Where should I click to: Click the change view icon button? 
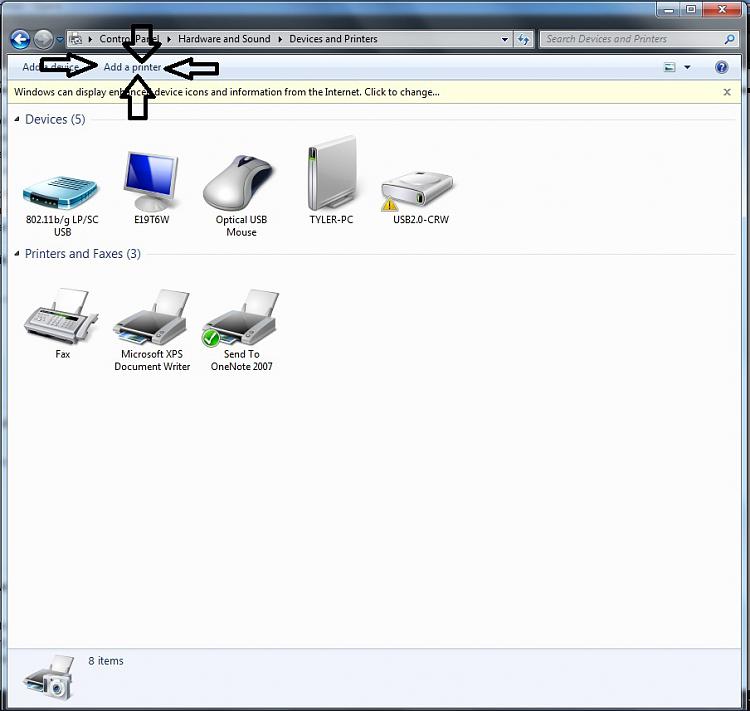click(x=670, y=67)
